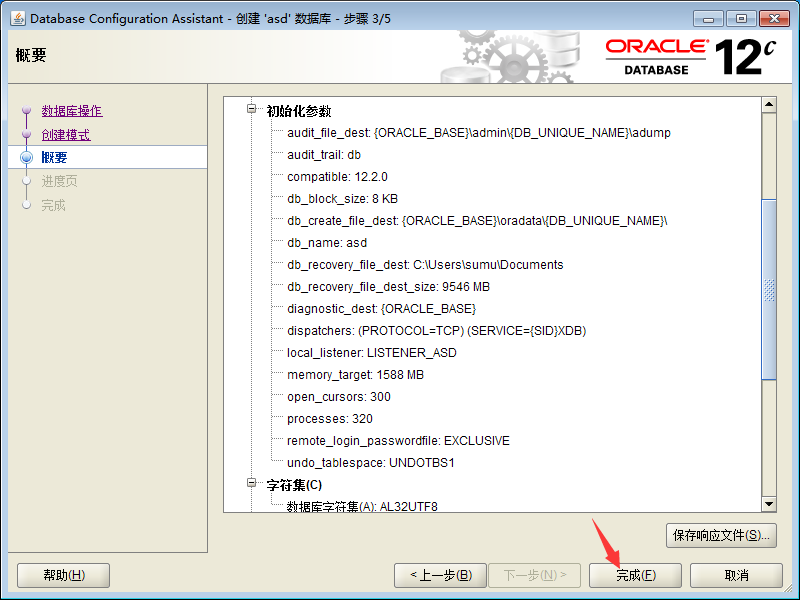Click the 初始化参数 heading label
This screenshot has width=800, height=600.
click(x=299, y=111)
